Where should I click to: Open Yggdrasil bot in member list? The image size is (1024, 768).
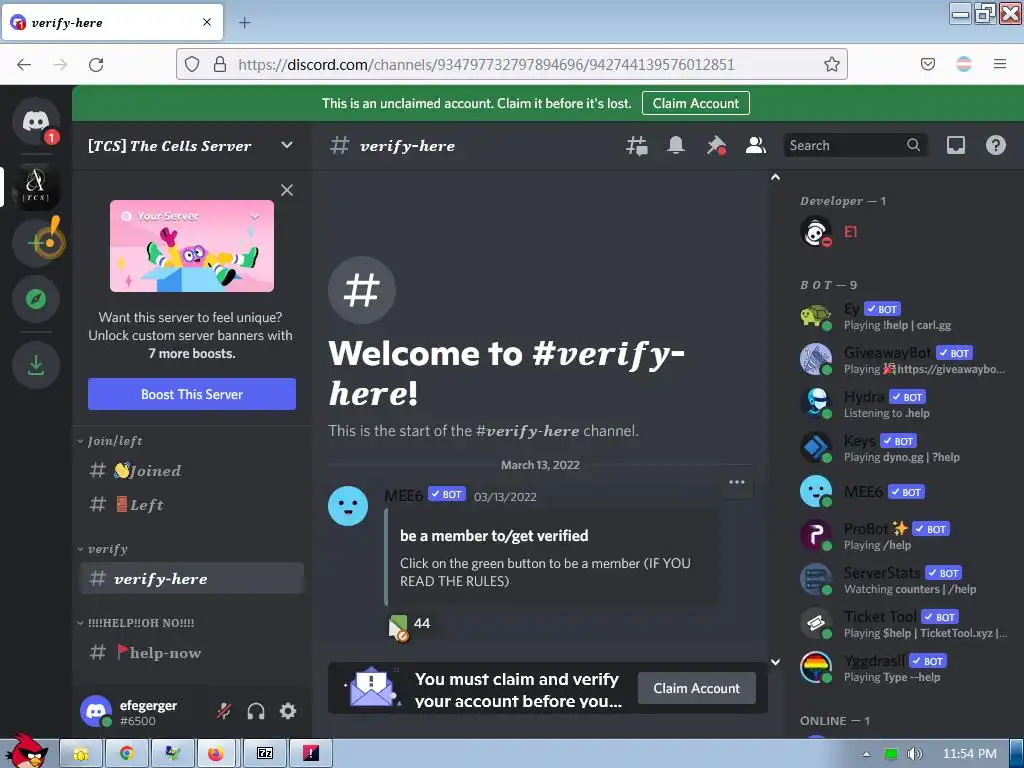pyautogui.click(x=905, y=667)
